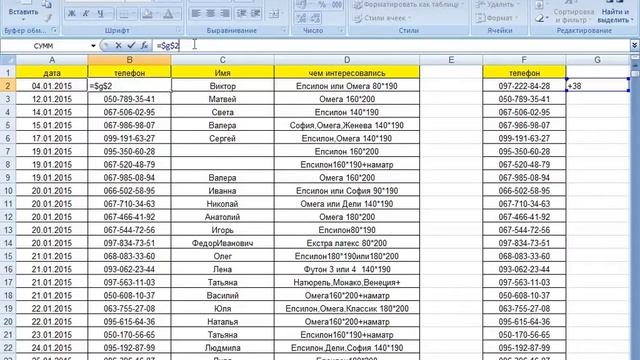640x360 pixels.
Task: Confirm formula entry with checkmark
Action: tap(131, 46)
